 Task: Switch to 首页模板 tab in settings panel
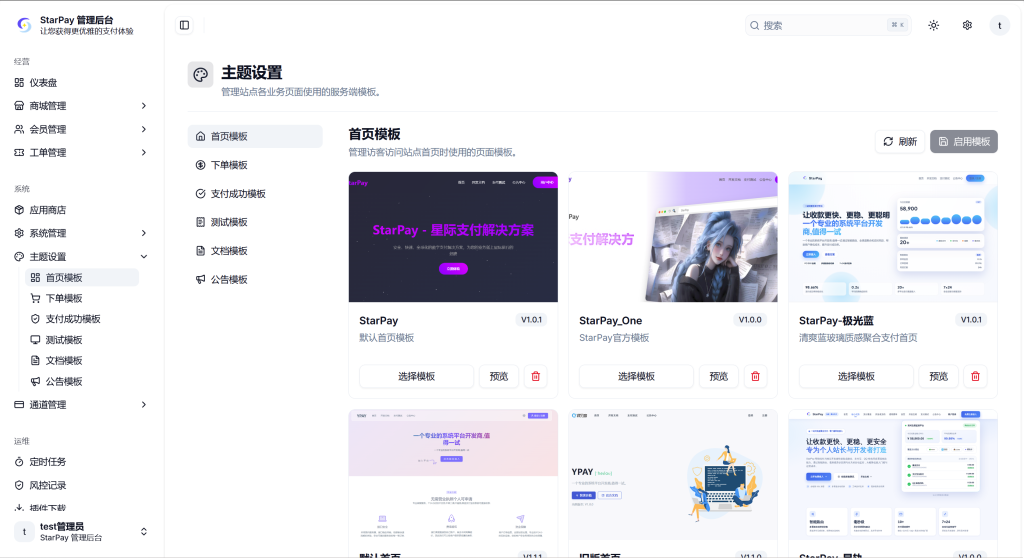(255, 137)
